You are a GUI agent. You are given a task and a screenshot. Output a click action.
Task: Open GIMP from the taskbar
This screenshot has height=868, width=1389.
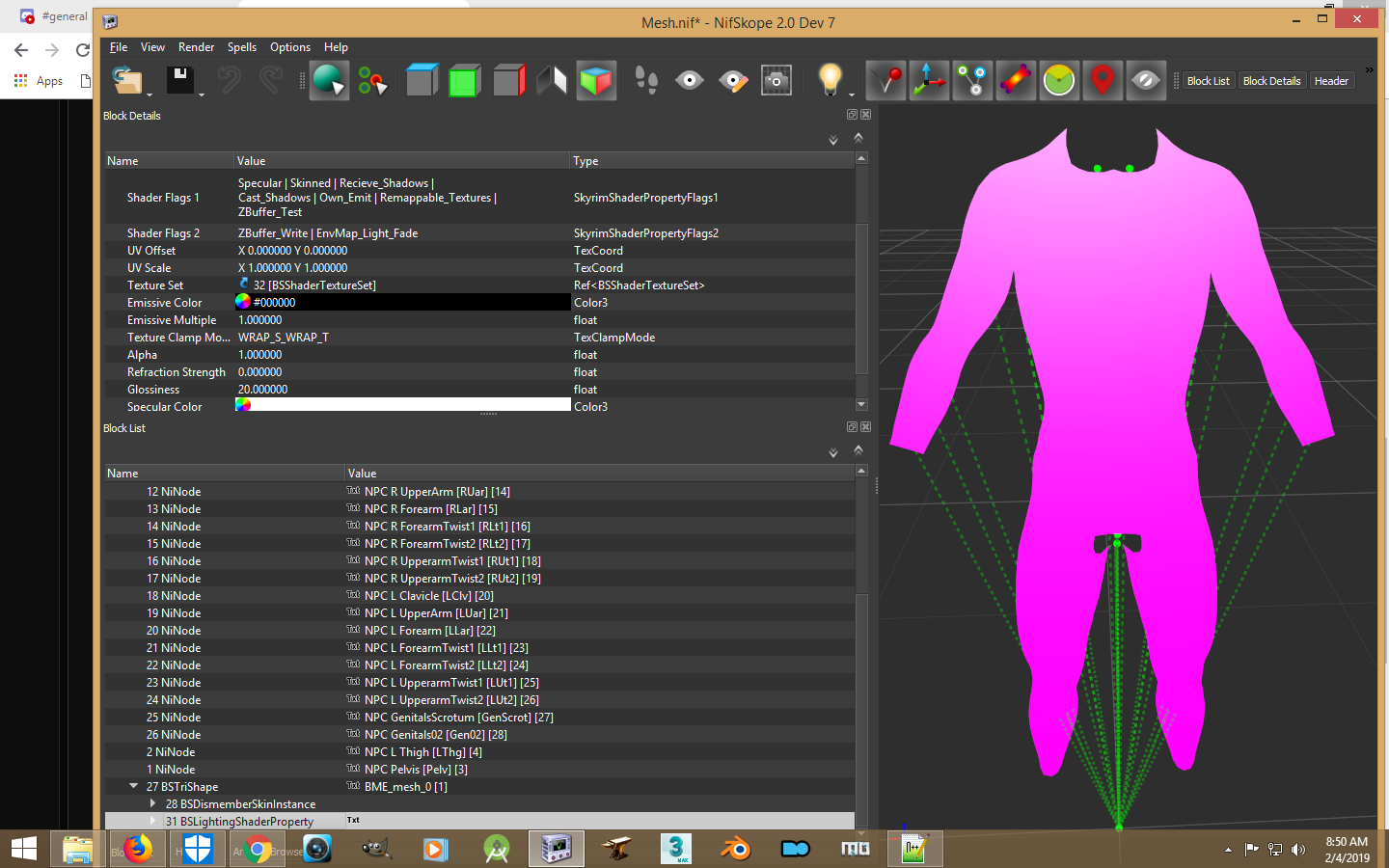(x=377, y=849)
